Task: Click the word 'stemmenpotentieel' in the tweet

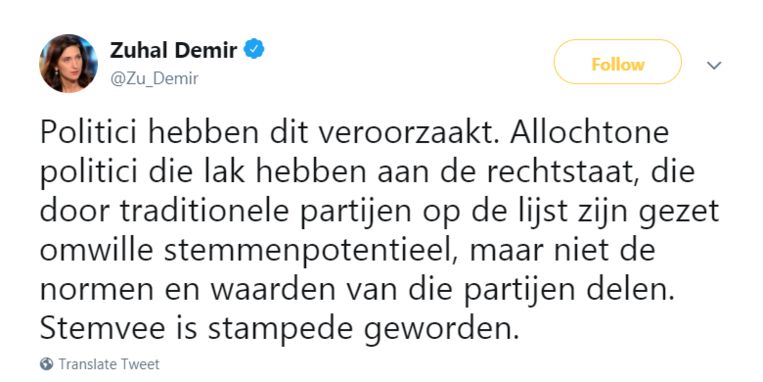Action: point(311,251)
